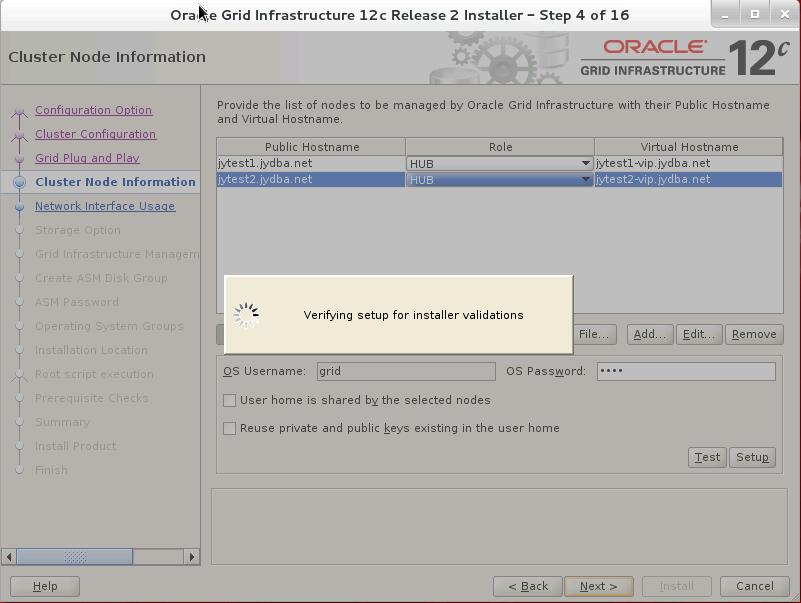Image resolution: width=801 pixels, height=603 pixels.
Task: Click the File... button
Action: pyautogui.click(x=595, y=334)
